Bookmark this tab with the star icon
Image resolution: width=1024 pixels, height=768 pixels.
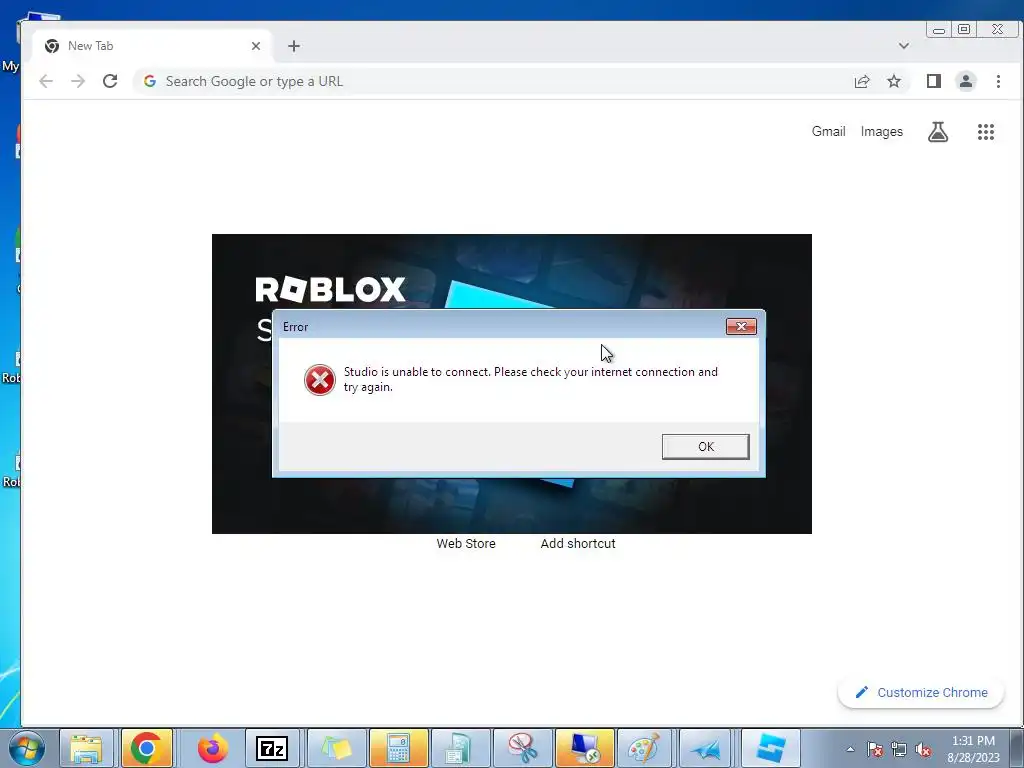(894, 81)
